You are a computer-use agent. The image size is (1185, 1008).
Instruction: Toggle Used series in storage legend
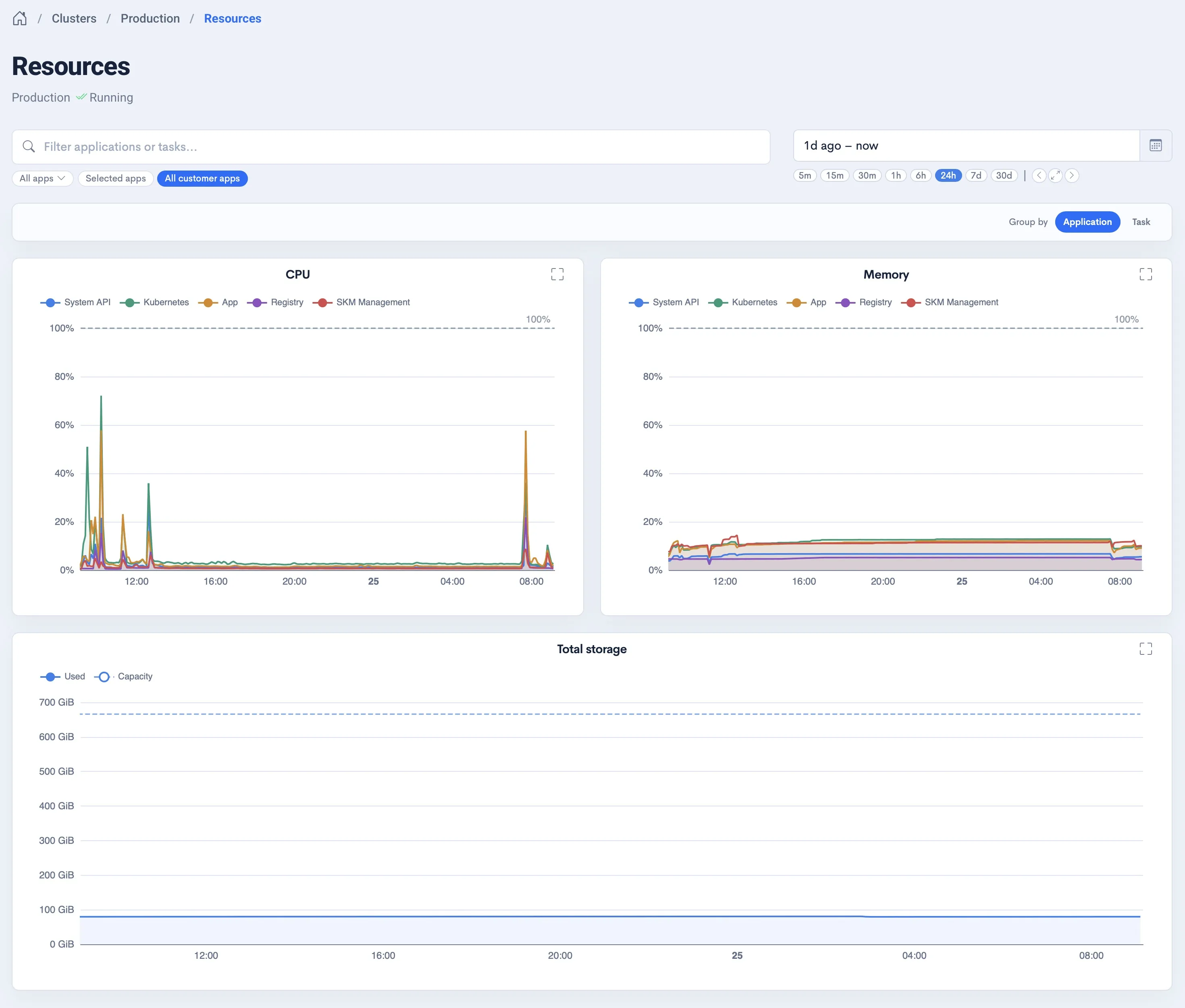pos(62,677)
